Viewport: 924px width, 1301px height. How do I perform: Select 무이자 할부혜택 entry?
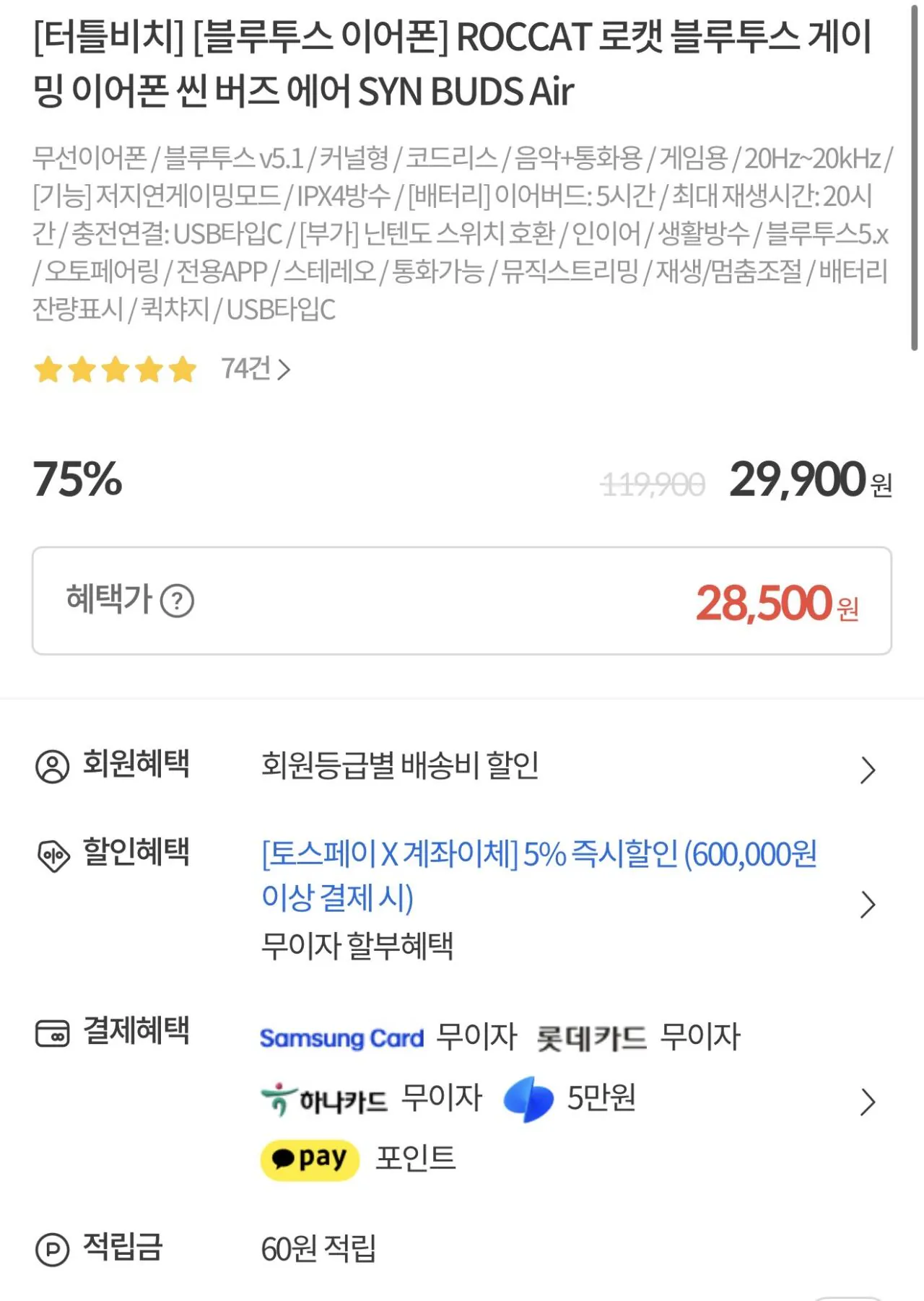point(357,946)
